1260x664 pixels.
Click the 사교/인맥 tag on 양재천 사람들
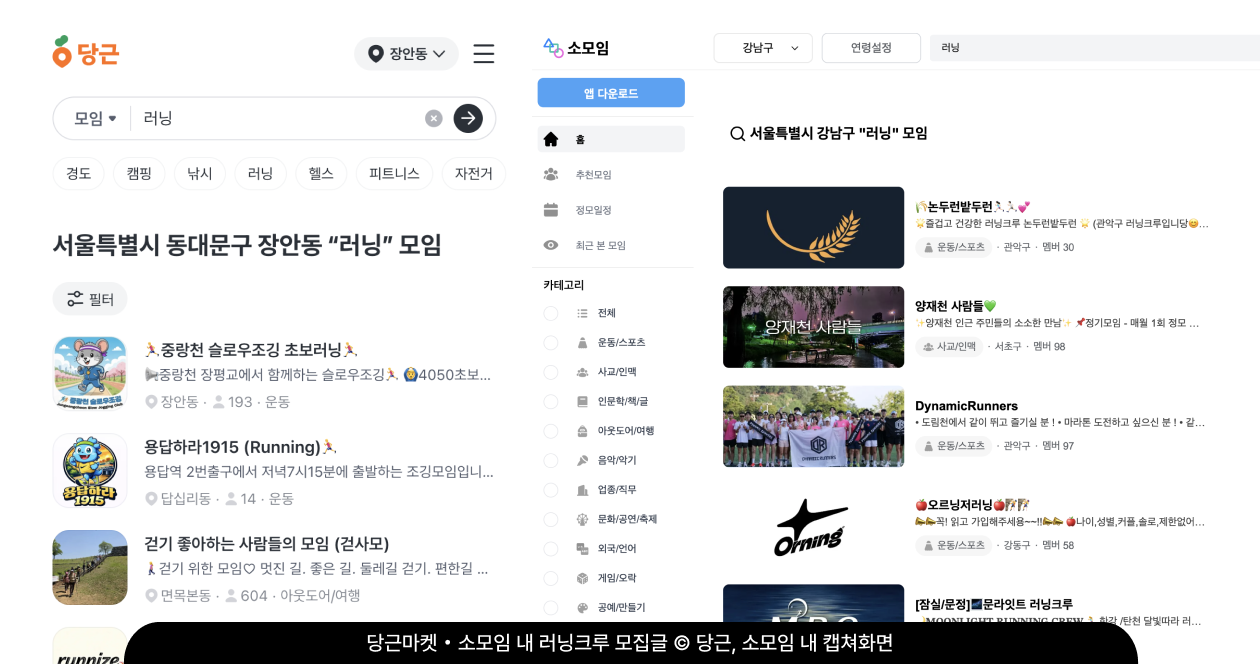coord(949,347)
